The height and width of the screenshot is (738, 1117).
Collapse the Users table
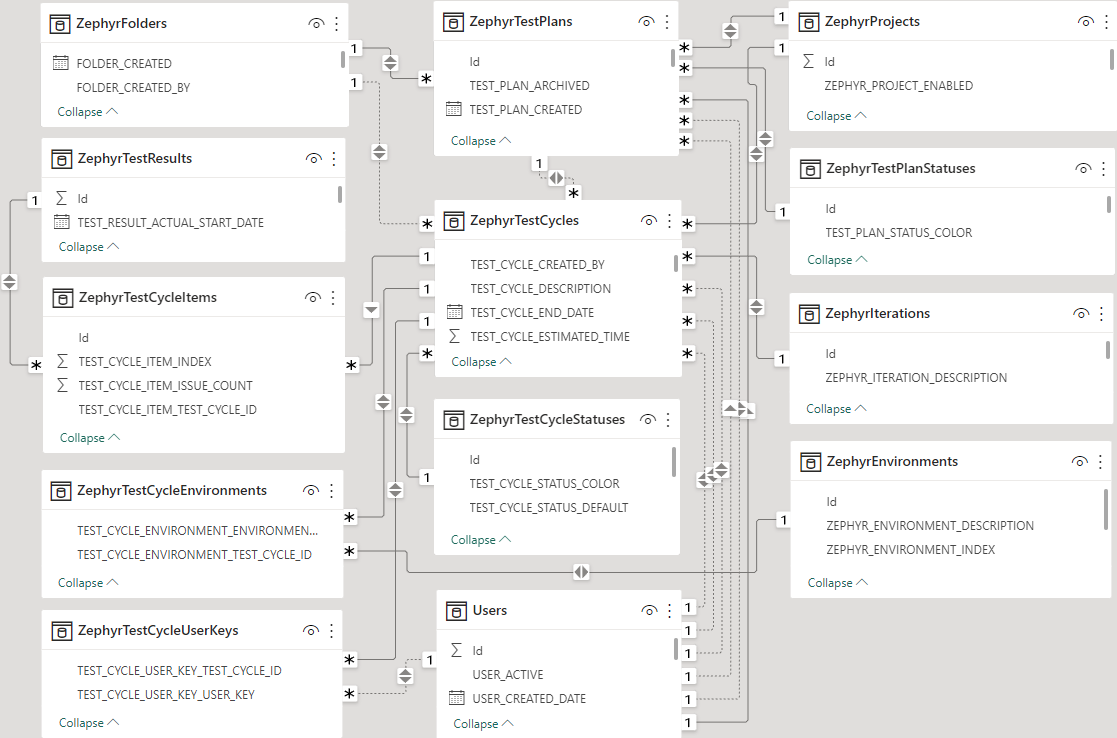[482, 724]
